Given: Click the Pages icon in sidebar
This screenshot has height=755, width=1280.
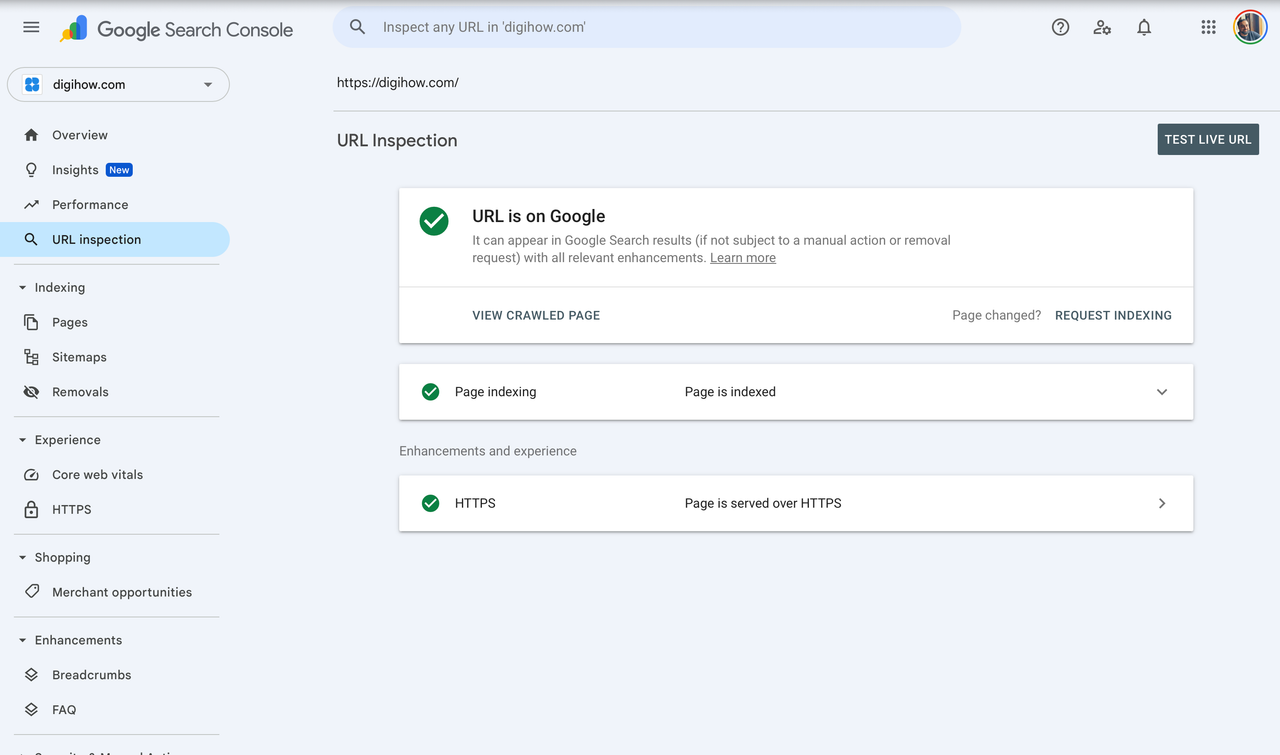Looking at the screenshot, I should click(31, 321).
